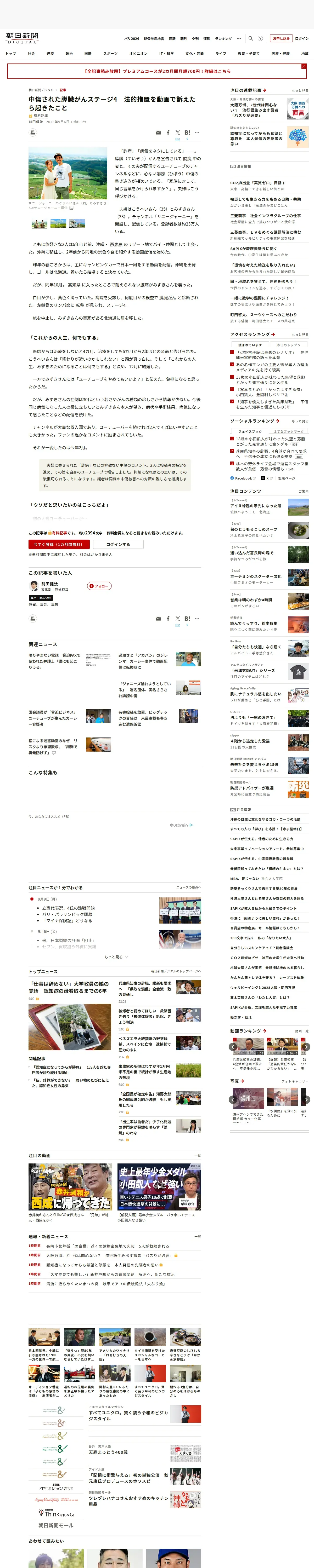This screenshot has width=314, height=1568.
Task: Open もっと見る next to 注目の連載記事
Action: tap(300, 90)
